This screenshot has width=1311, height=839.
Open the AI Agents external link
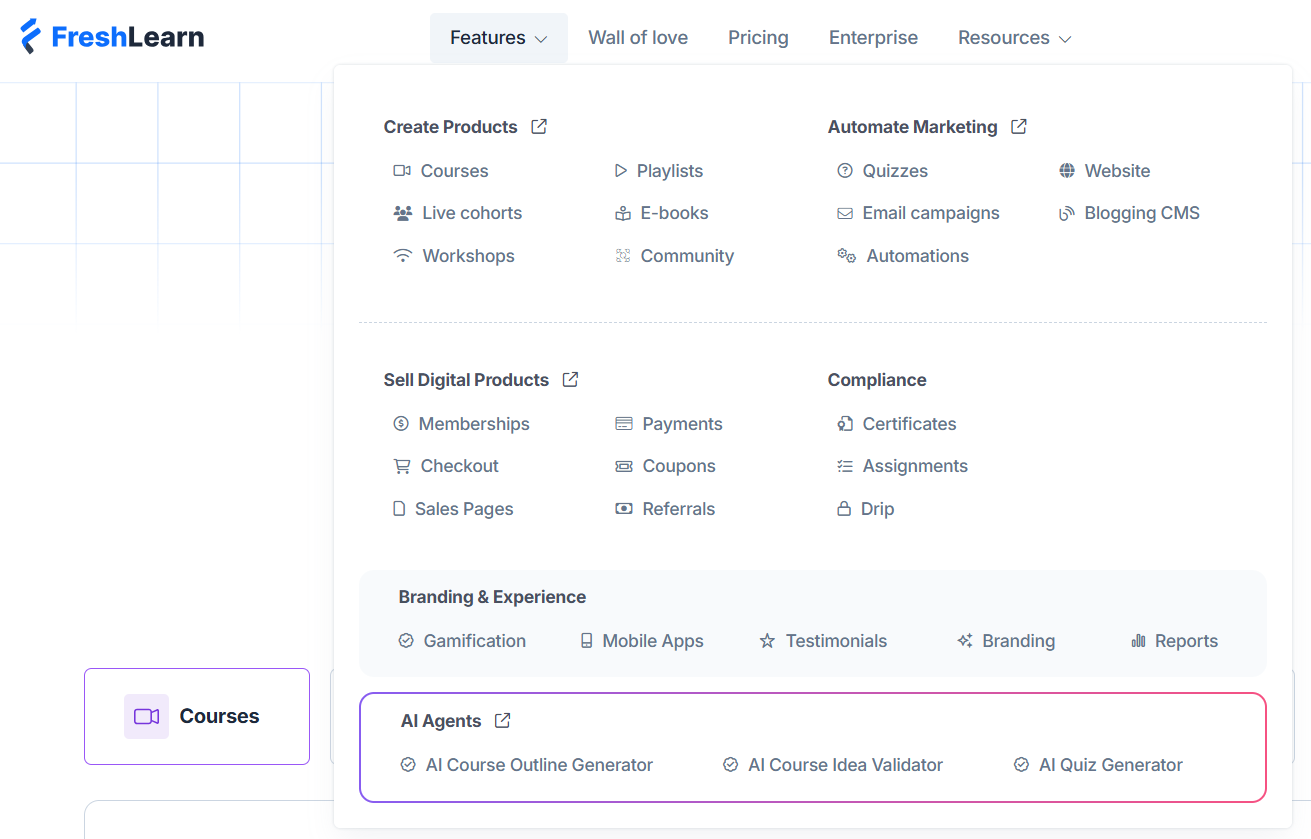(502, 720)
